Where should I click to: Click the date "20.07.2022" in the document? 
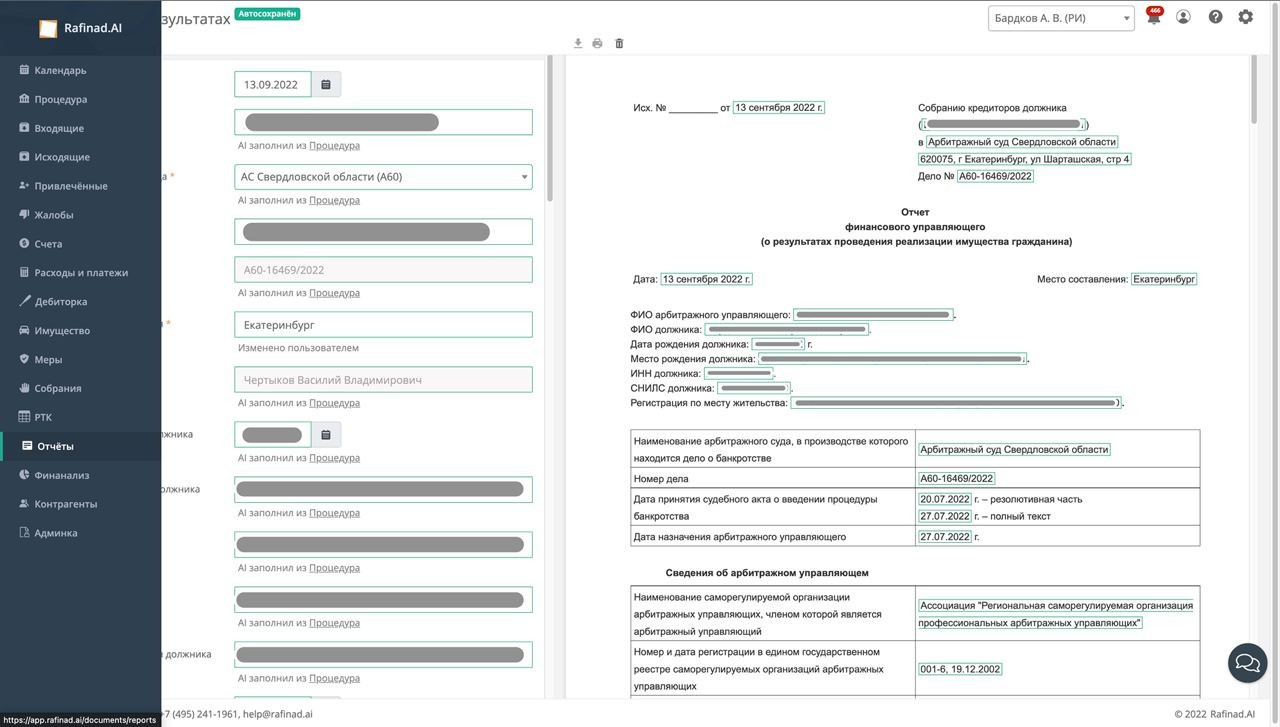point(945,499)
